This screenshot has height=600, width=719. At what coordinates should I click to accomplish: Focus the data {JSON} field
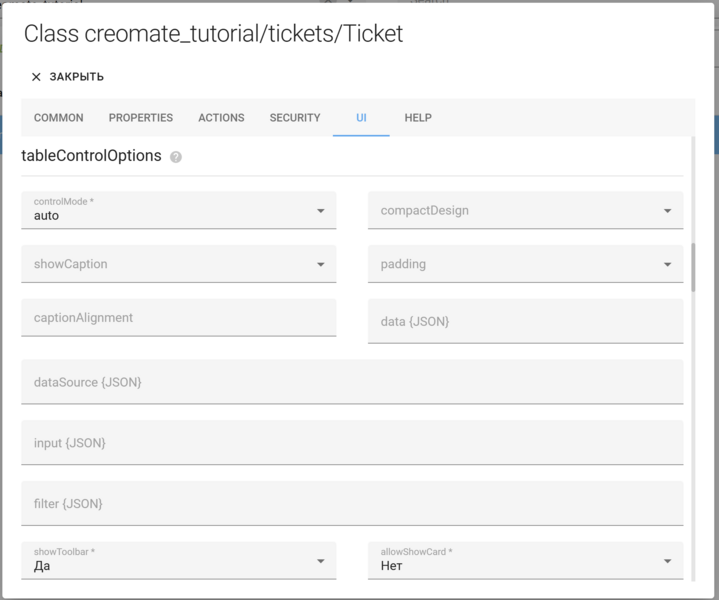coord(525,322)
